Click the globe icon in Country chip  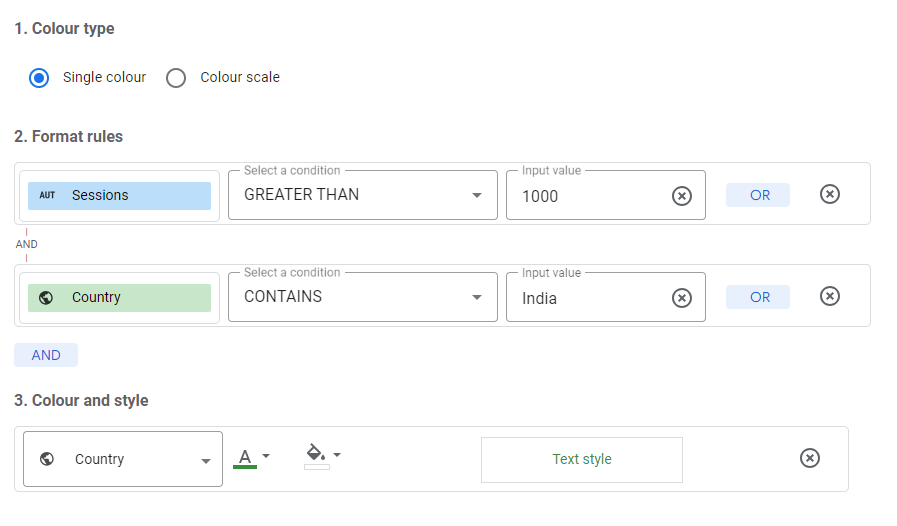pyautogui.click(x=46, y=298)
